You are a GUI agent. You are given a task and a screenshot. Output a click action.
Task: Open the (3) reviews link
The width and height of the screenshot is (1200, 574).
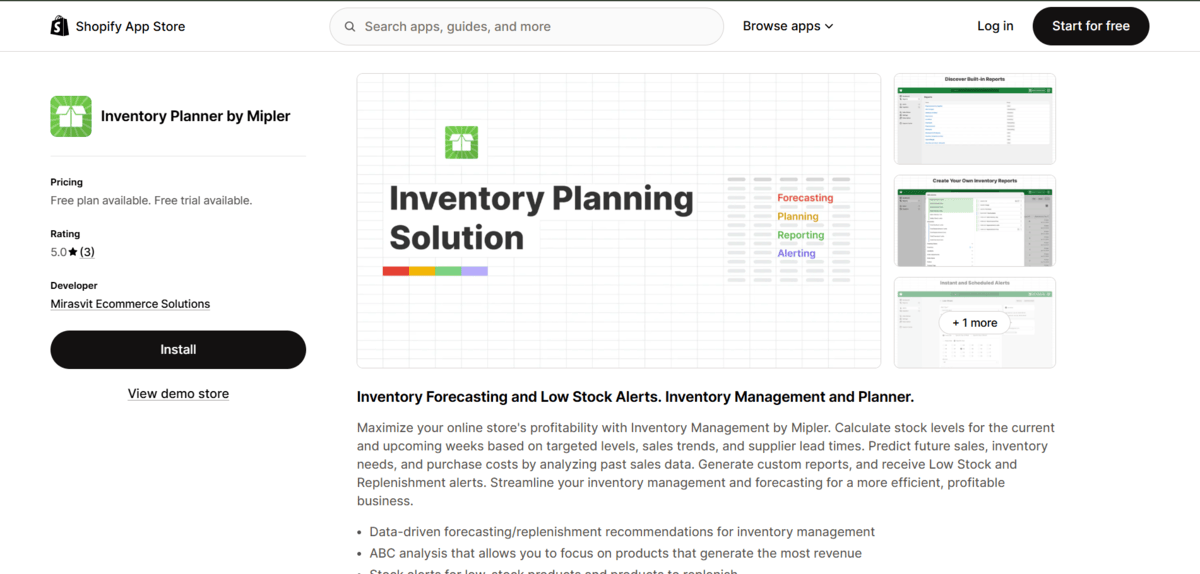point(87,252)
